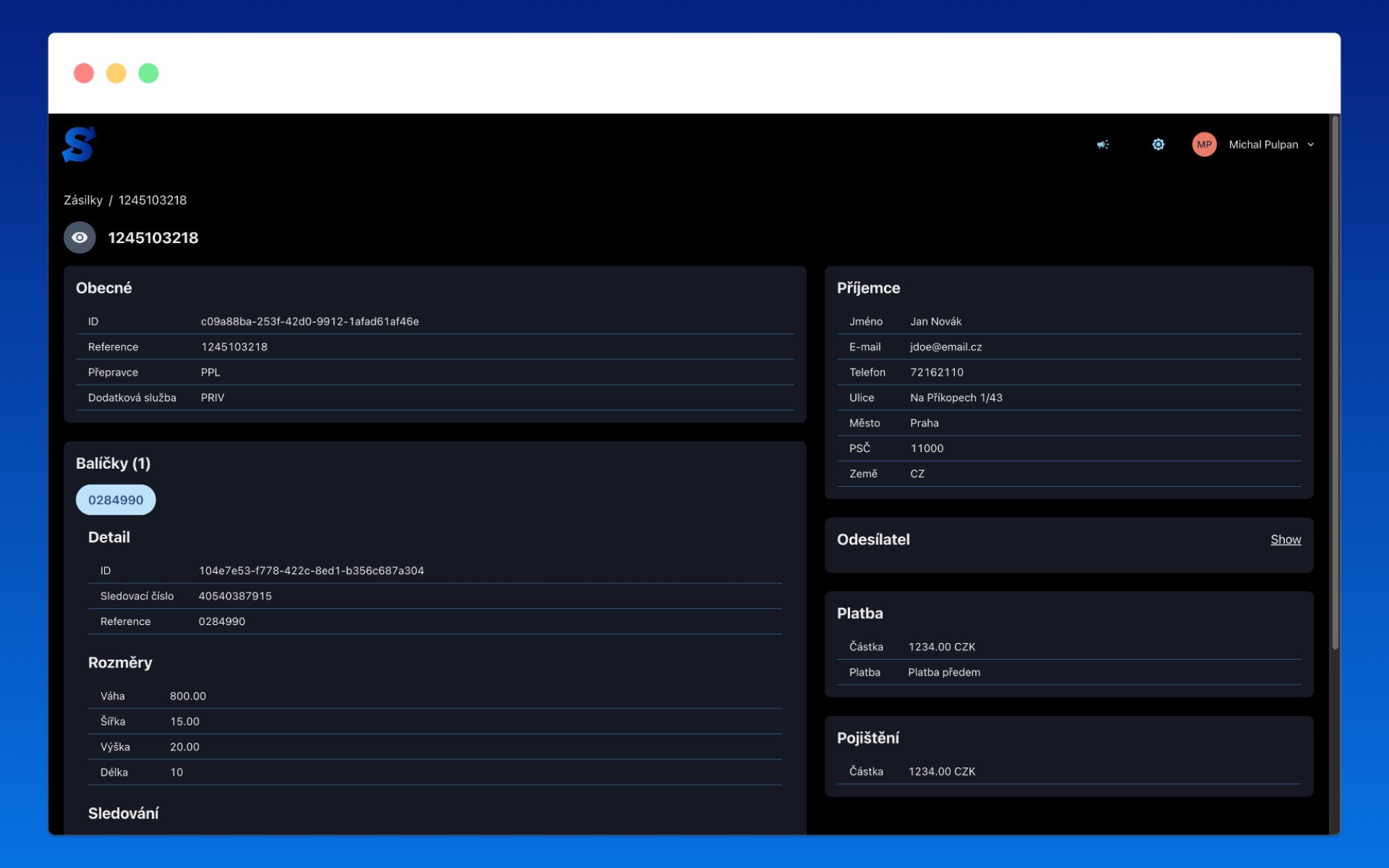Click the yellow minimize window dot
This screenshot has height=868, width=1389.
click(116, 73)
